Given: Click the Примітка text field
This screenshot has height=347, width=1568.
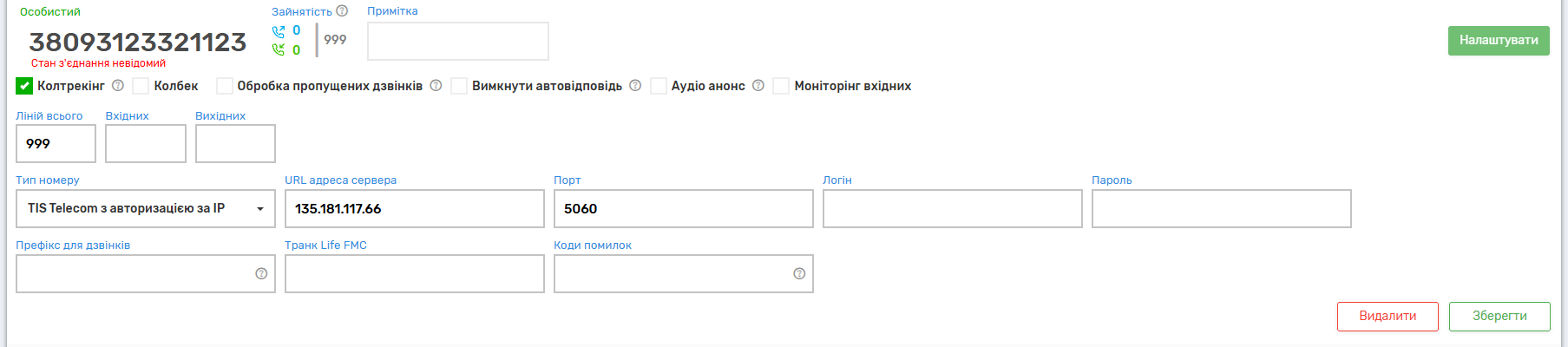Looking at the screenshot, I should tap(457, 42).
